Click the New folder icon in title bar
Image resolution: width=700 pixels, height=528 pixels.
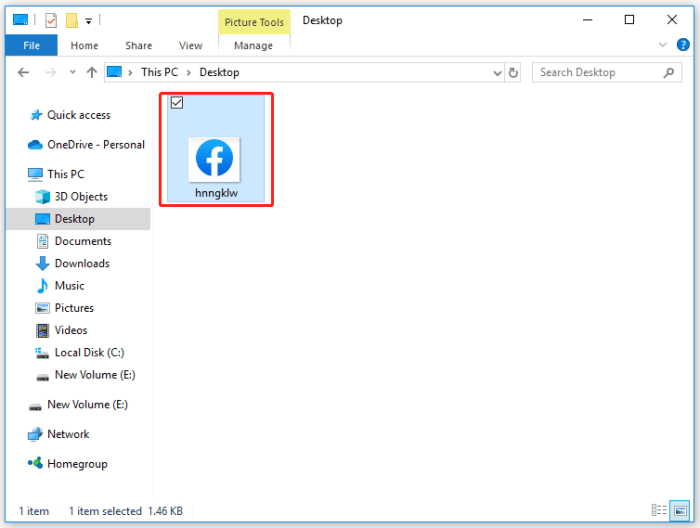coord(71,20)
